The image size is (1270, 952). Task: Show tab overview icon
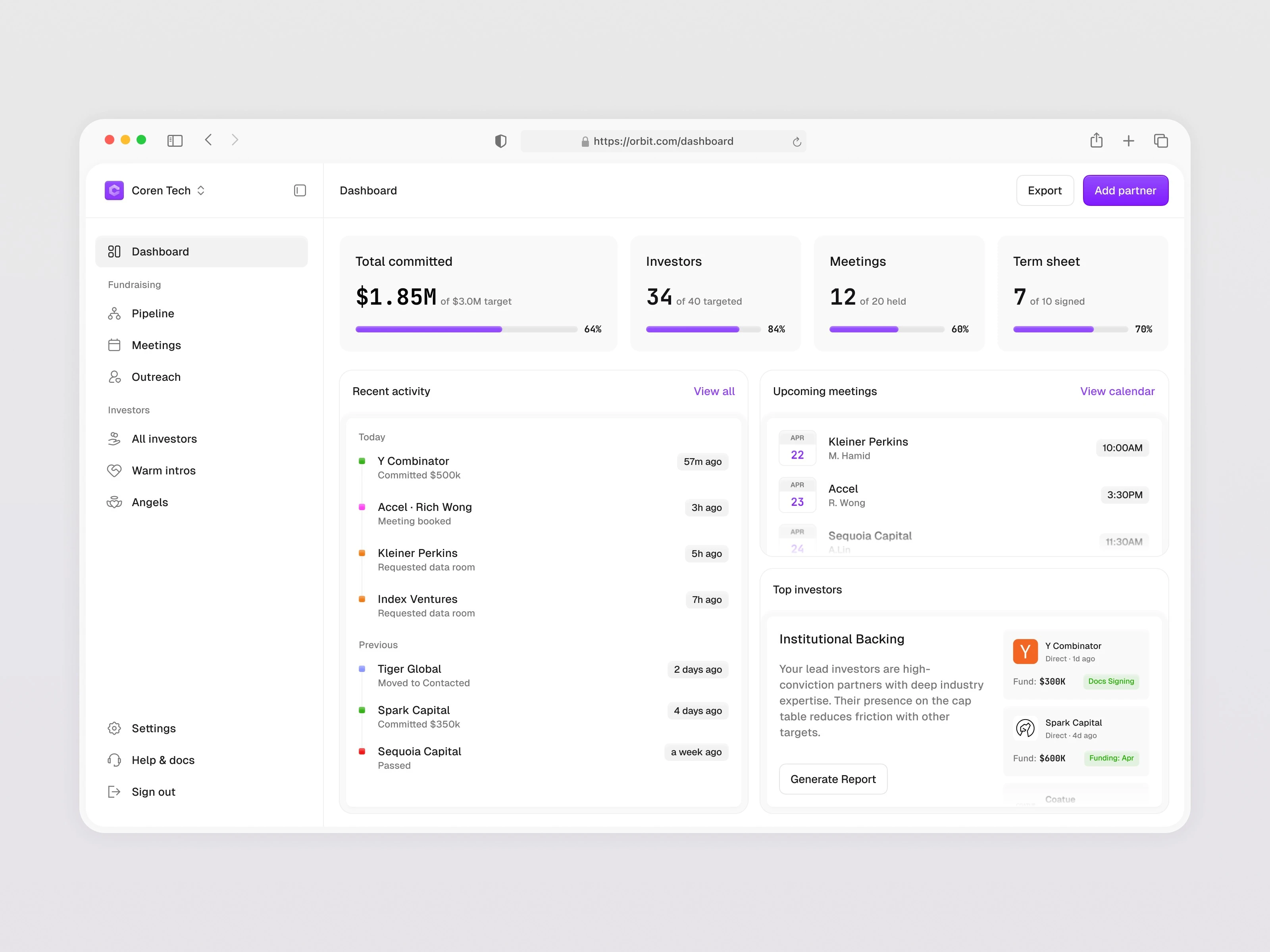click(x=1161, y=140)
